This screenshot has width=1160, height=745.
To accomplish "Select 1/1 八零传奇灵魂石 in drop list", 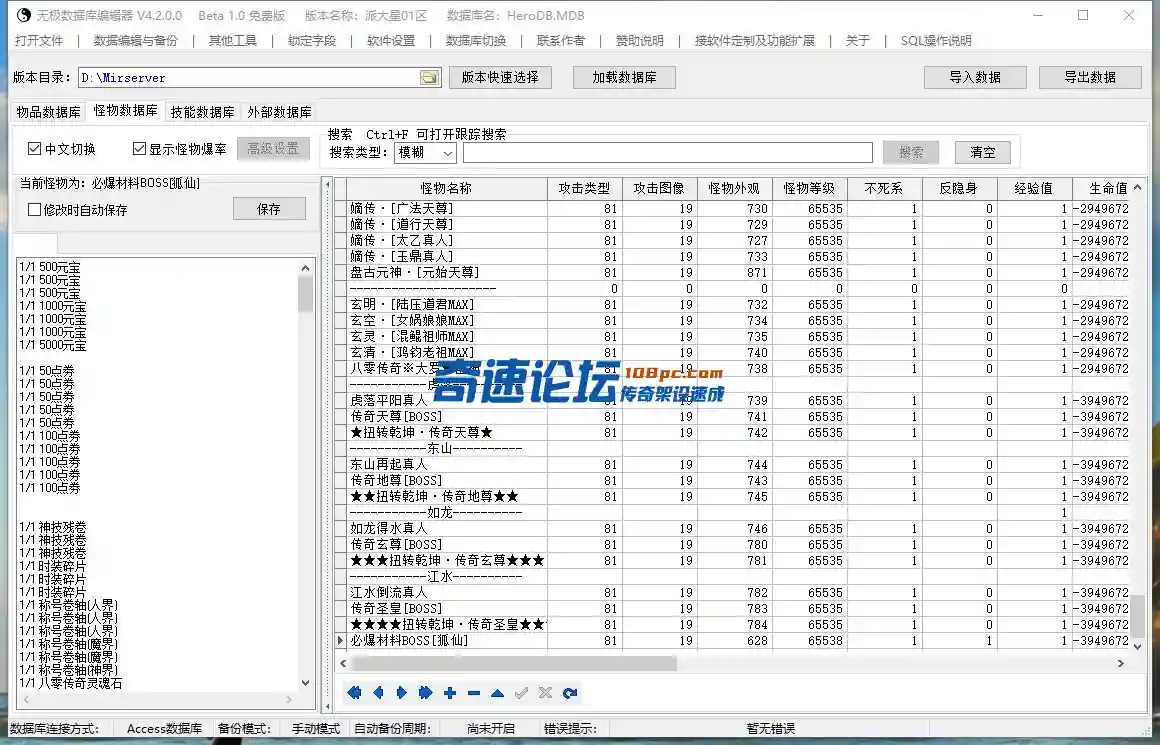I will 70,683.
